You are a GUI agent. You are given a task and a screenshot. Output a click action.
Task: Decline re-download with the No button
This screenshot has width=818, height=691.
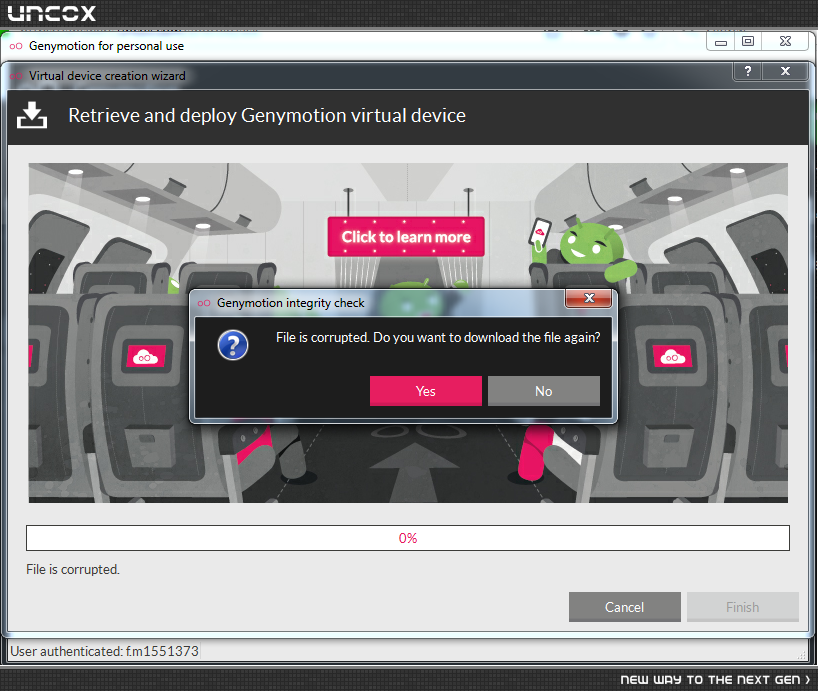pyautogui.click(x=544, y=391)
